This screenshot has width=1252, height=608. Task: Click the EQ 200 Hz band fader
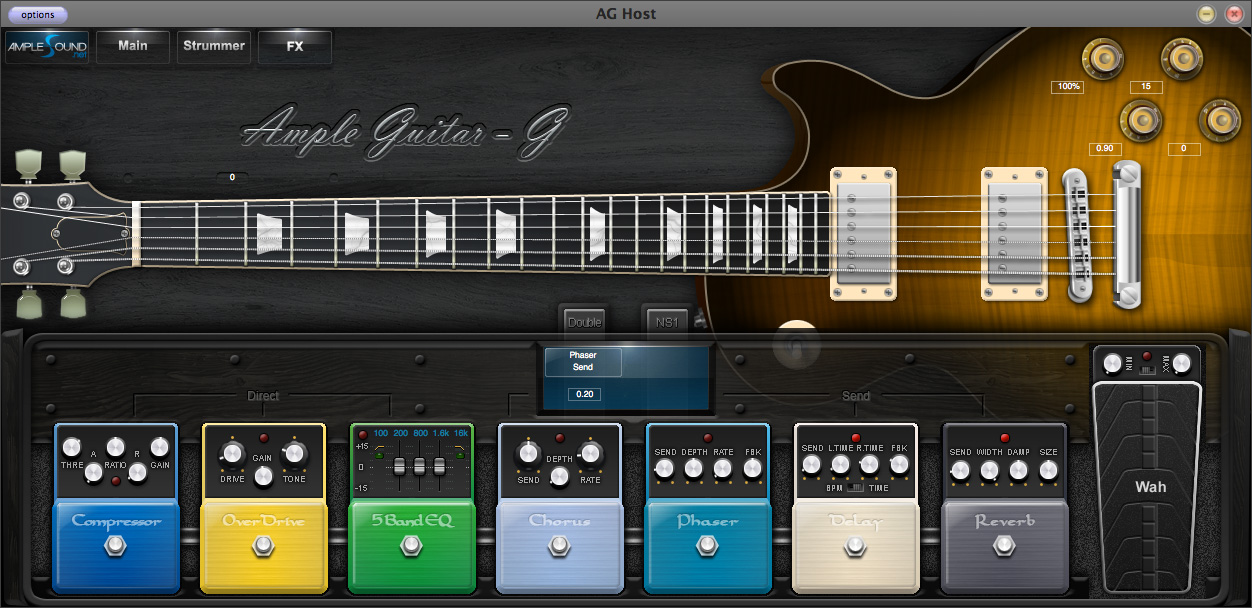(400, 466)
